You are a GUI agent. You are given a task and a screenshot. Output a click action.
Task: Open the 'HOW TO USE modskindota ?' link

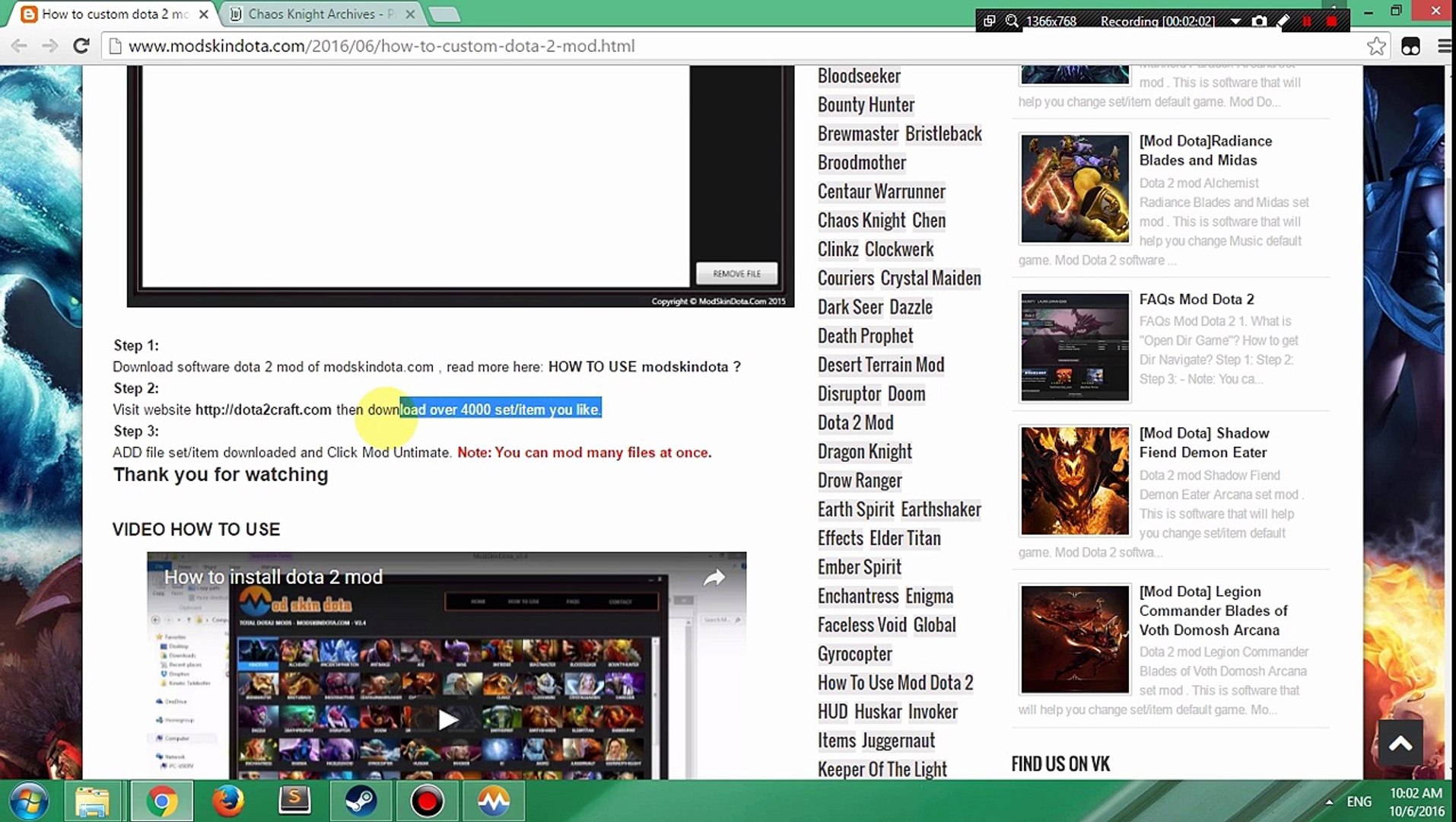pos(644,367)
